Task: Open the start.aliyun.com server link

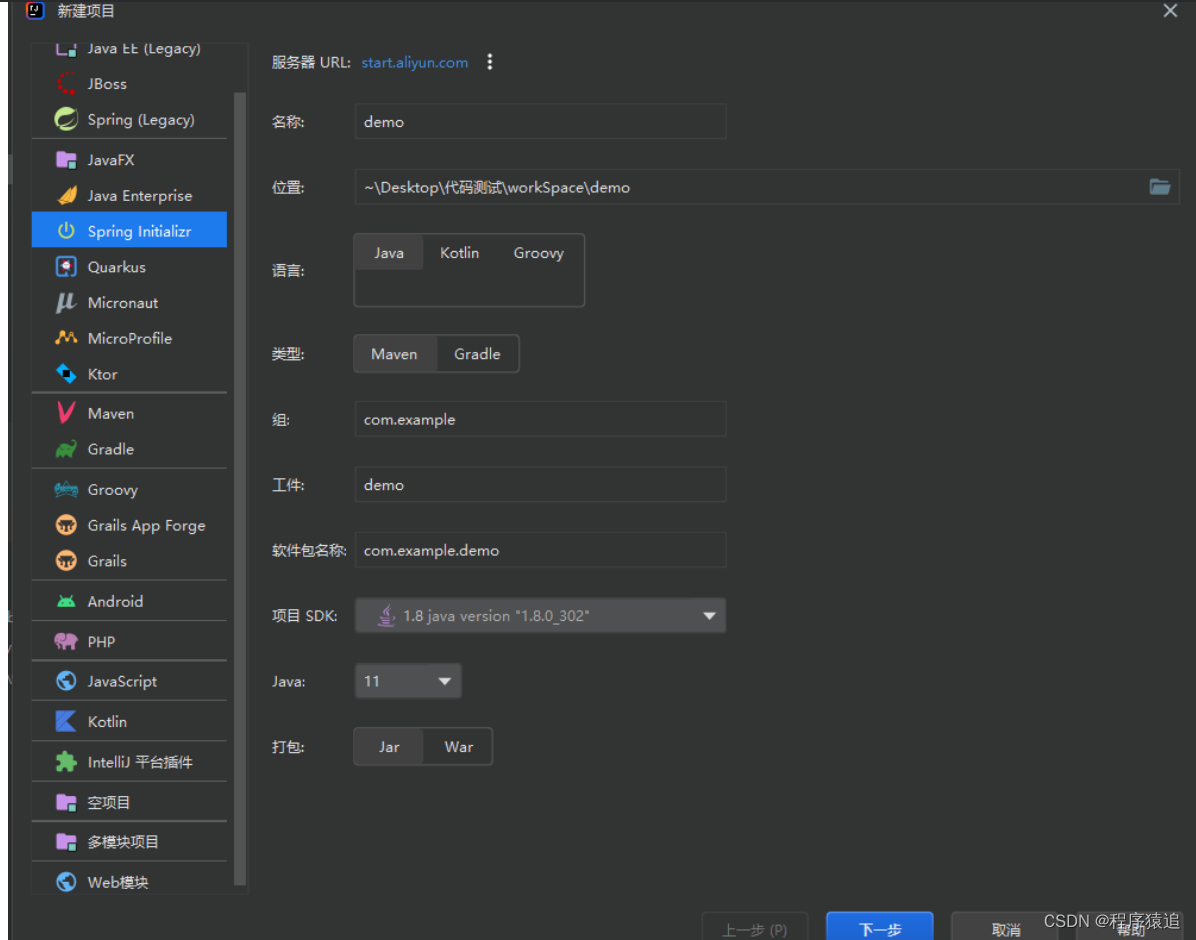Action: (415, 63)
